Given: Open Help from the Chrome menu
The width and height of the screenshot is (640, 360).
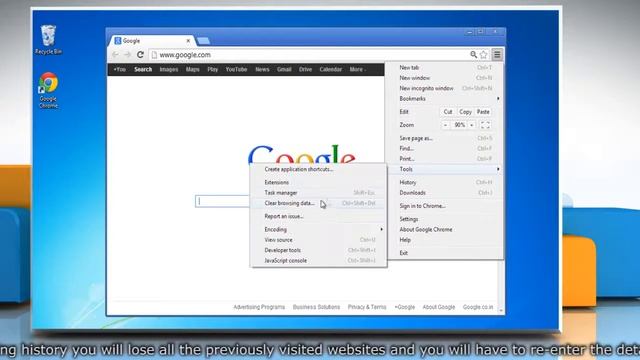Looking at the screenshot, I should 445,240.
